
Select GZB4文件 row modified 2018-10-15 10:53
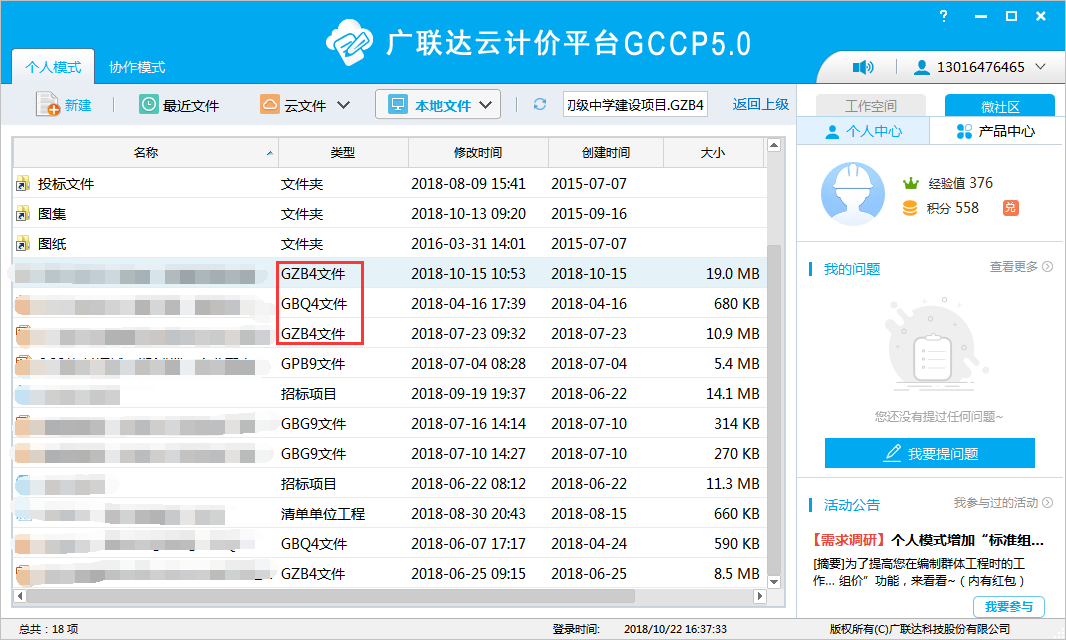389,273
